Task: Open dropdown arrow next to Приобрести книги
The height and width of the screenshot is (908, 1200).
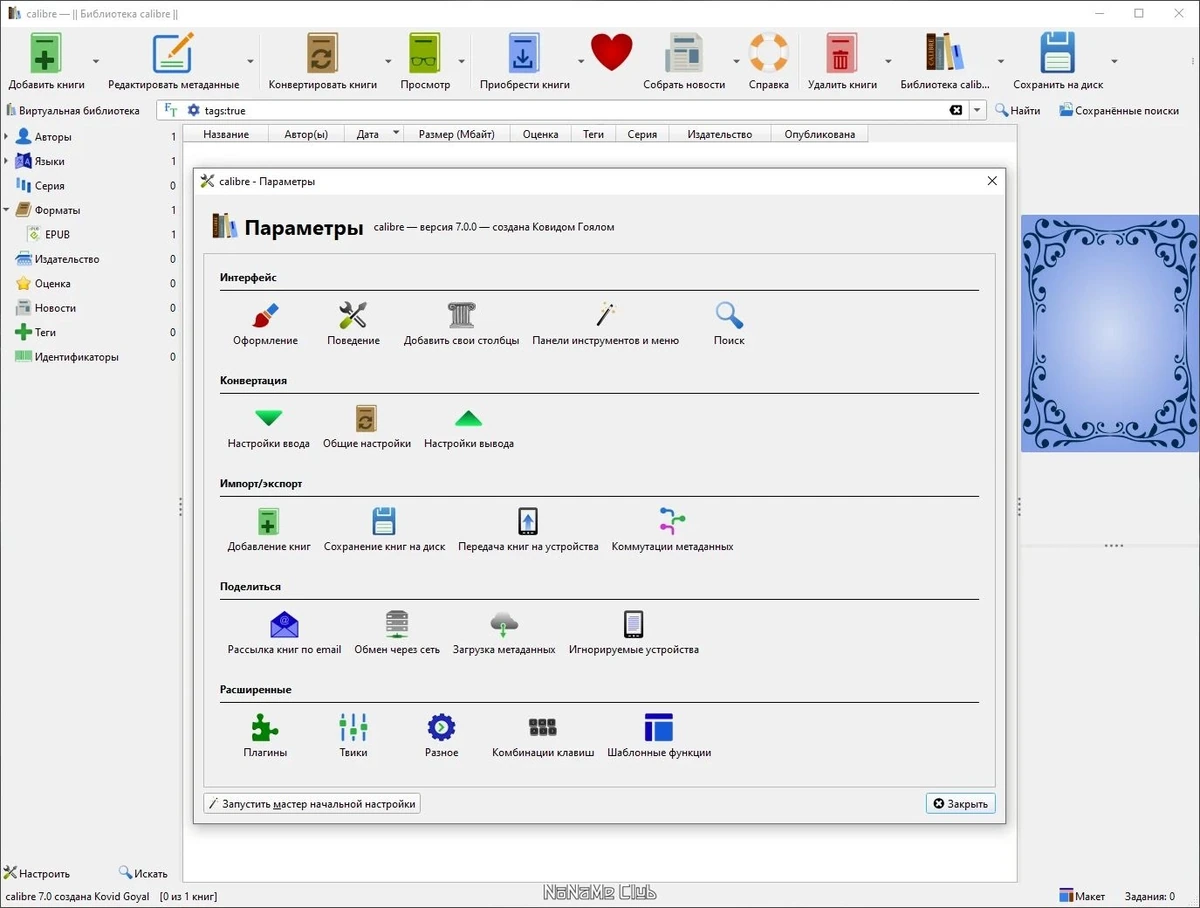Action: pos(581,61)
